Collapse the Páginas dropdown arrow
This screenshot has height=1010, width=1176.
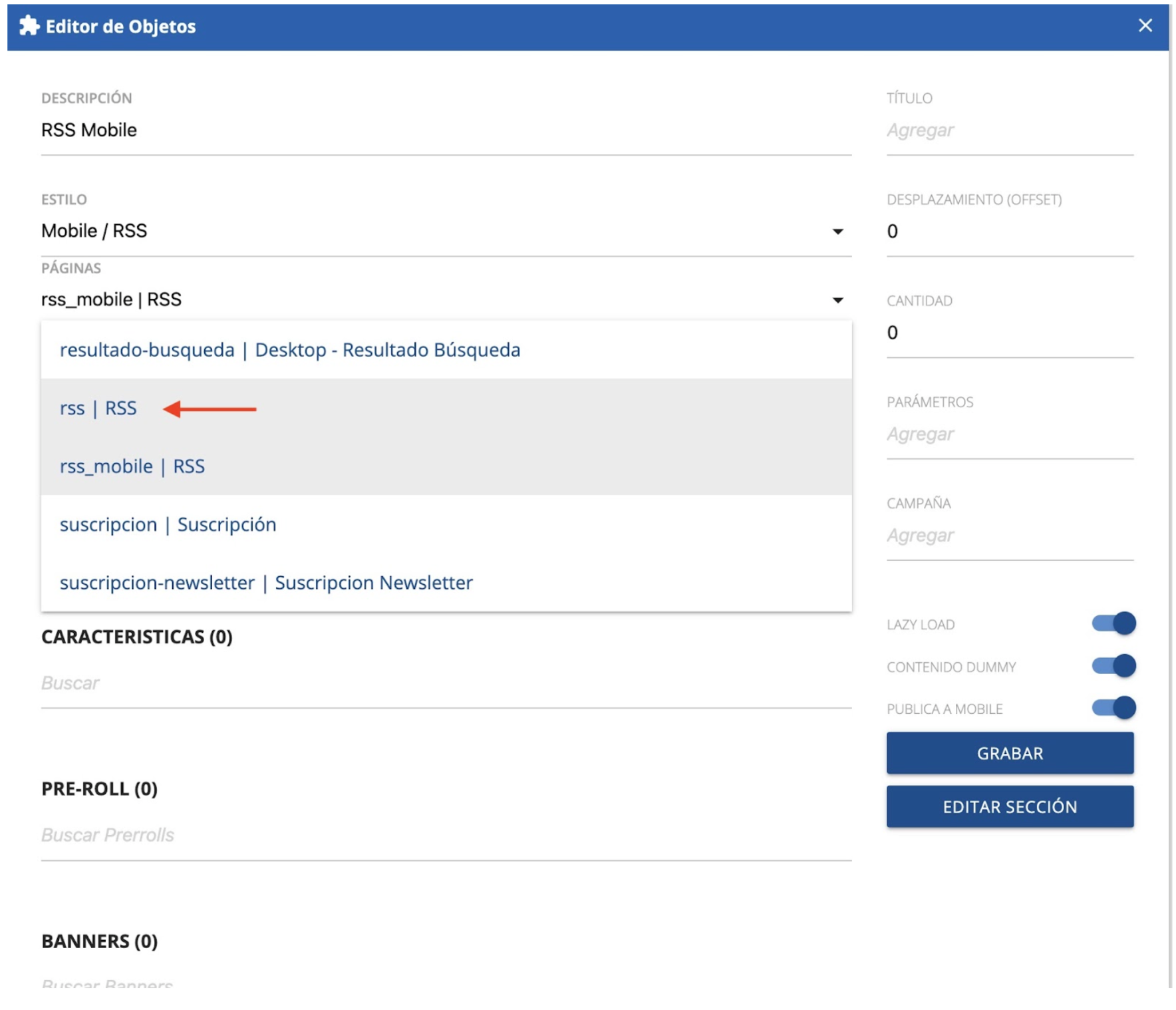click(837, 300)
